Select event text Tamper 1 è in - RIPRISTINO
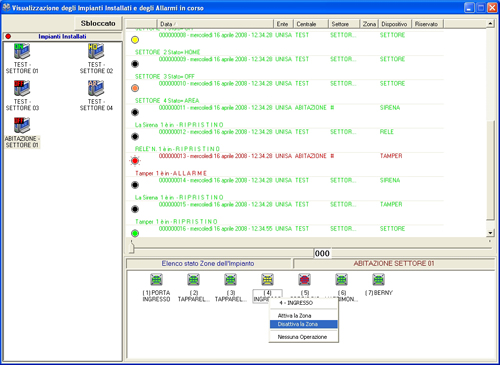Viewport: 500px width, 365px height. [176, 222]
